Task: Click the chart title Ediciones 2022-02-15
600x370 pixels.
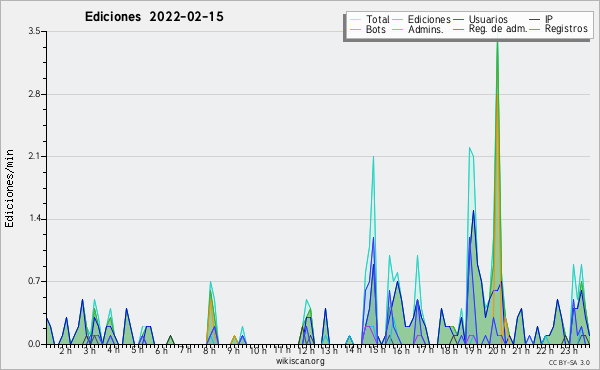Action: 154,17
